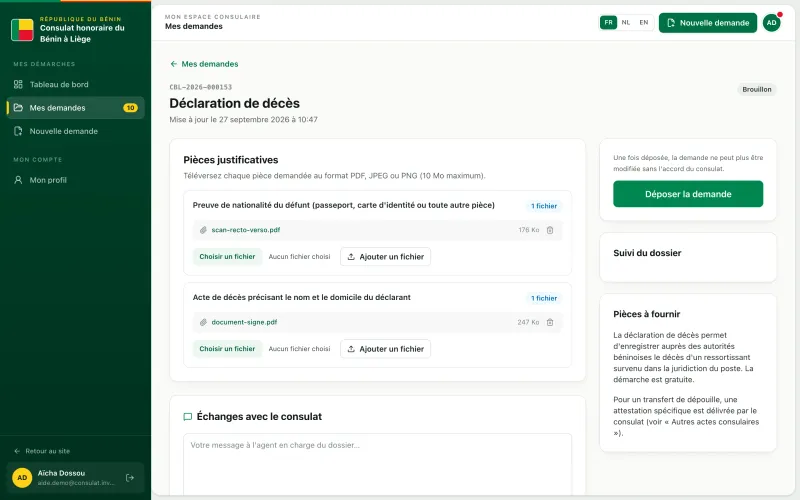
Task: Open scan-recto-verso.pdf file
Action: [246, 230]
